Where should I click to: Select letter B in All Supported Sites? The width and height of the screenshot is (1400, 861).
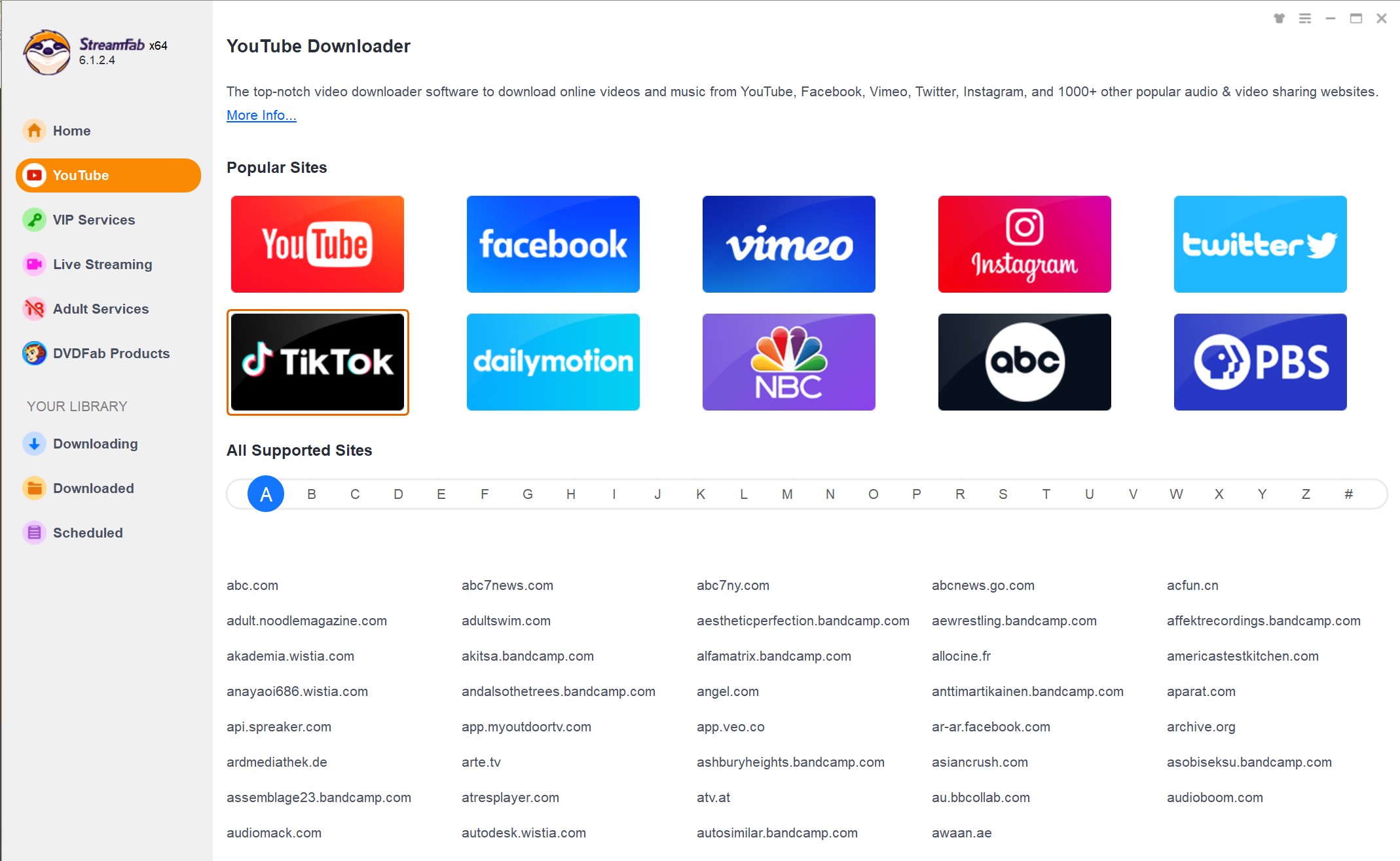coord(311,492)
